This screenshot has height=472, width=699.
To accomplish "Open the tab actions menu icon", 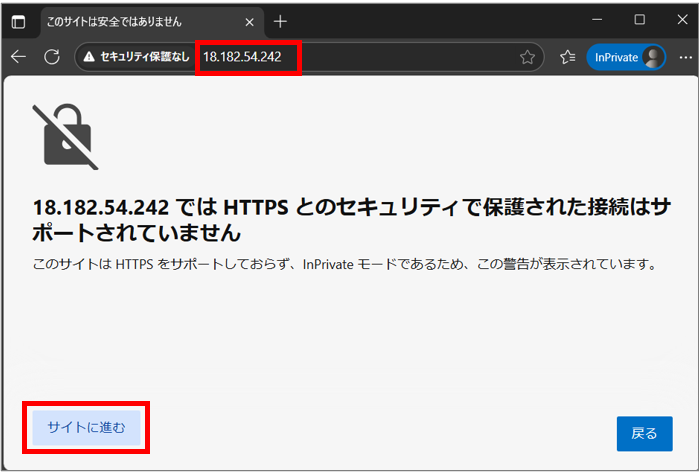I will (18, 21).
